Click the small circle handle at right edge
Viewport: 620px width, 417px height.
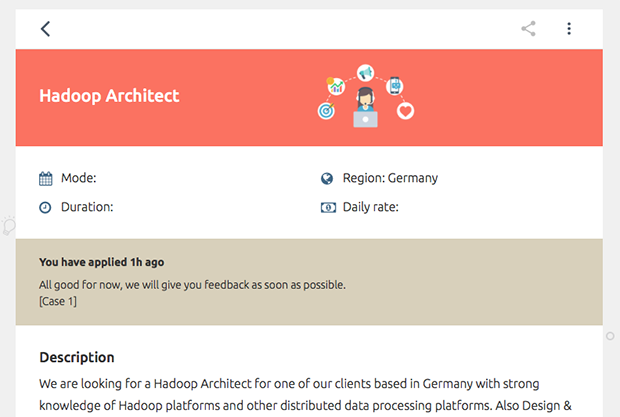[610, 336]
